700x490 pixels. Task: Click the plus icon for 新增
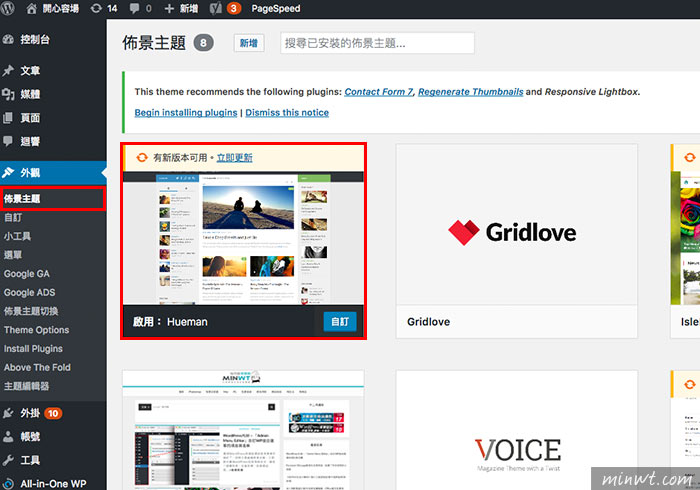pyautogui.click(x=169, y=8)
